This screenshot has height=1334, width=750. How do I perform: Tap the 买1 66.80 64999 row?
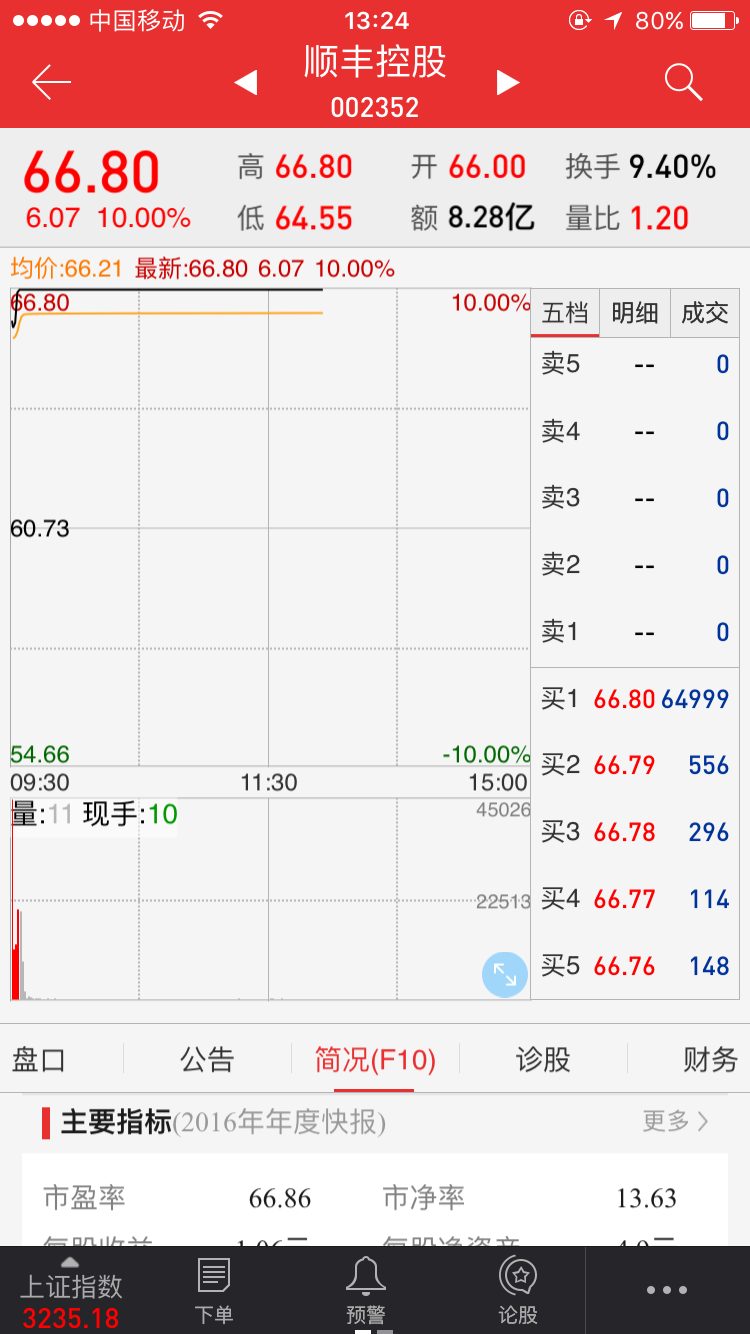[x=635, y=699]
